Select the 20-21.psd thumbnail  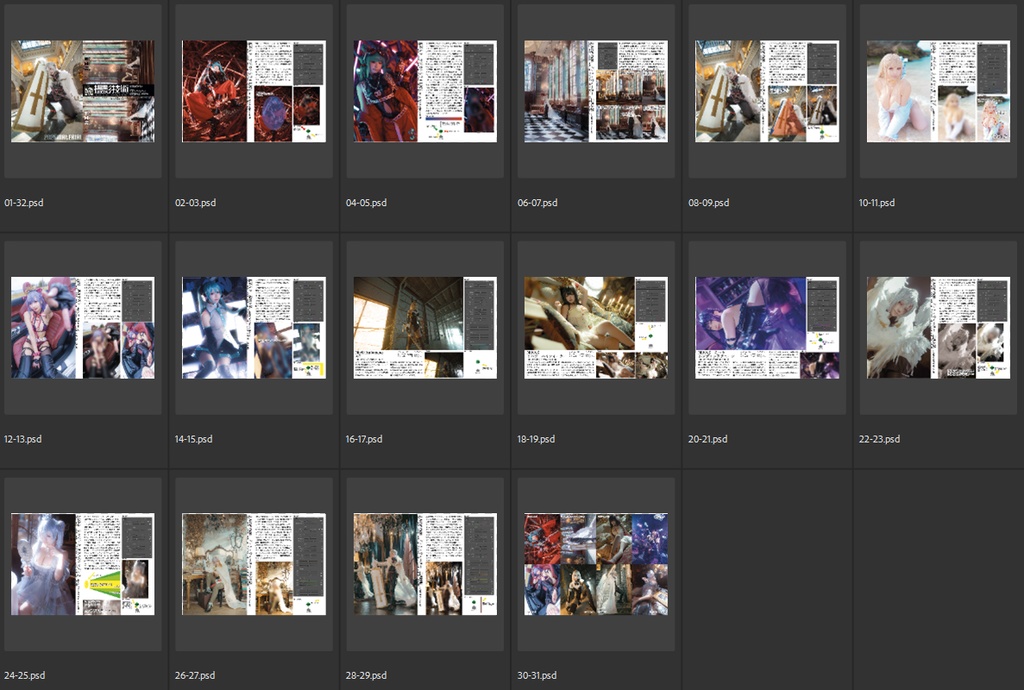pos(767,328)
